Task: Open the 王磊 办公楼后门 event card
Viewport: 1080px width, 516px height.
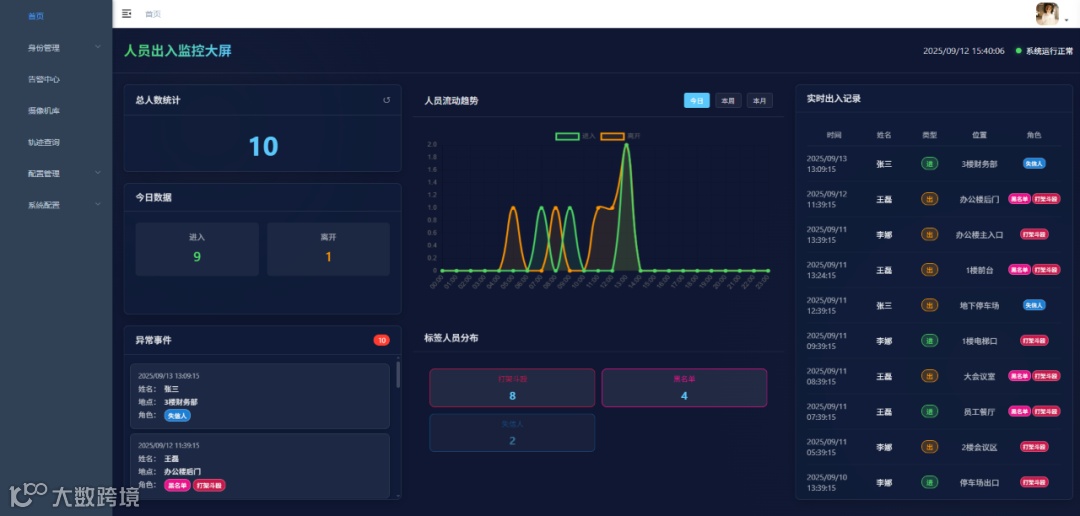Action: (260, 466)
